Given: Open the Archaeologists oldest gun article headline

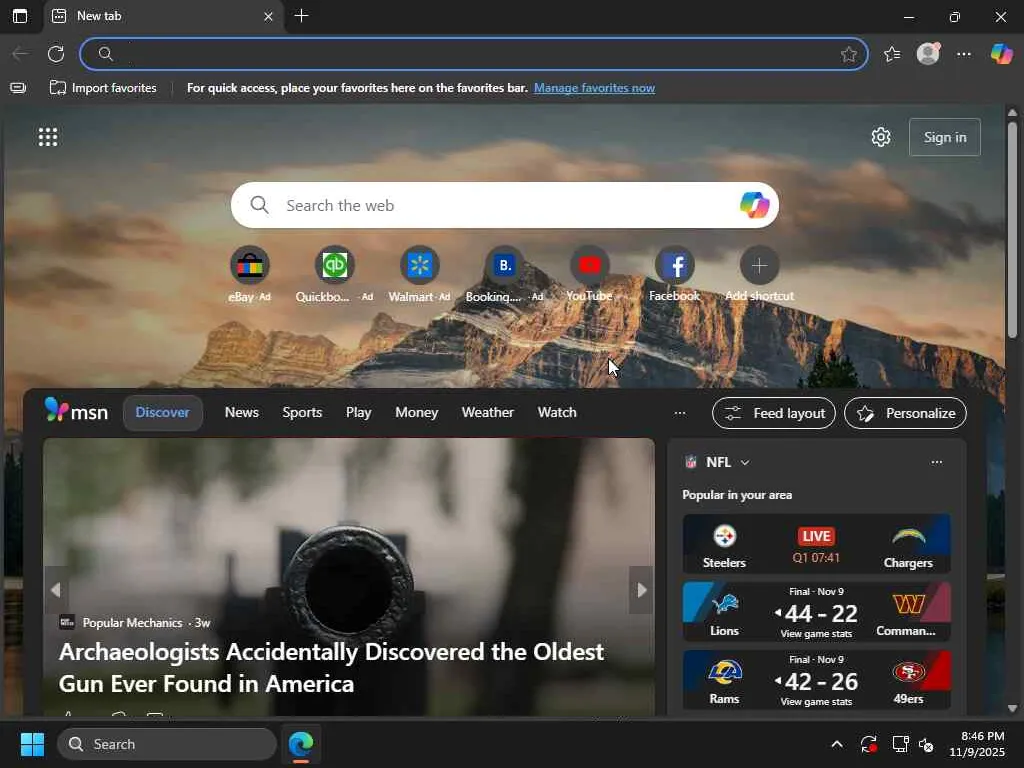Looking at the screenshot, I should 331,667.
